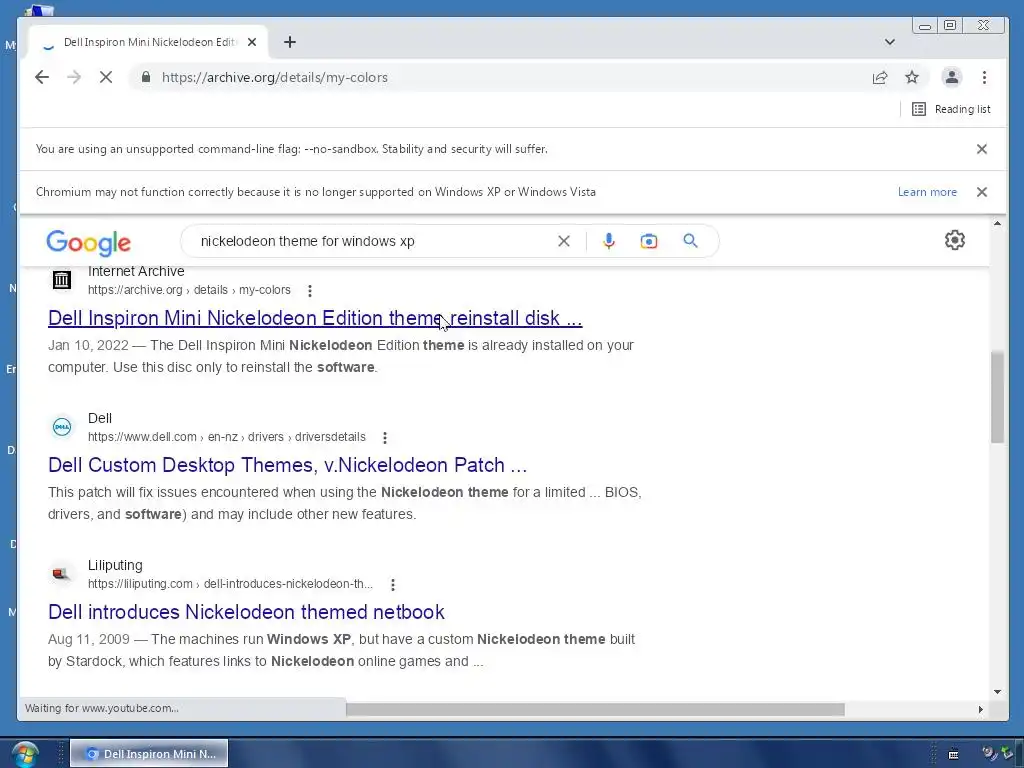
Task: Dismiss the no-sandbox warning bar
Action: (982, 149)
